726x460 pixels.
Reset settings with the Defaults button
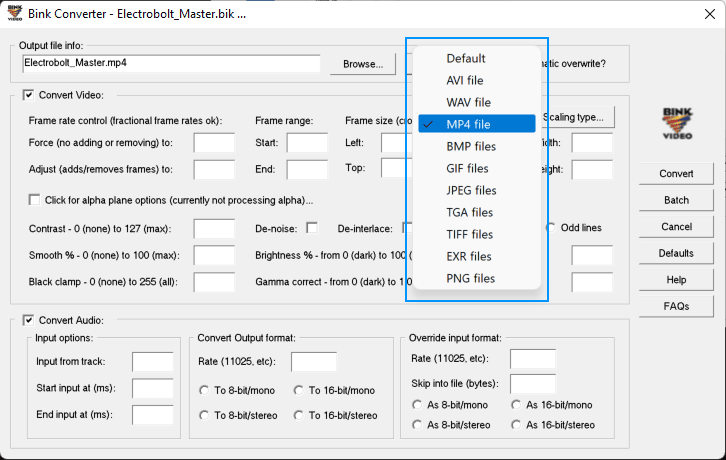point(676,253)
